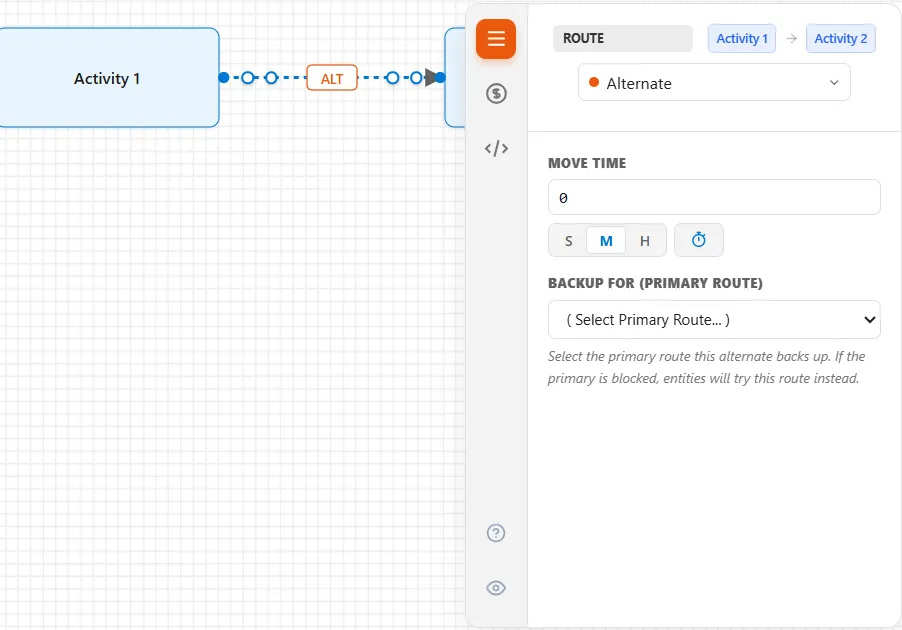Open the dollar sign cost tab
Image resolution: width=902 pixels, height=630 pixels.
(496, 93)
